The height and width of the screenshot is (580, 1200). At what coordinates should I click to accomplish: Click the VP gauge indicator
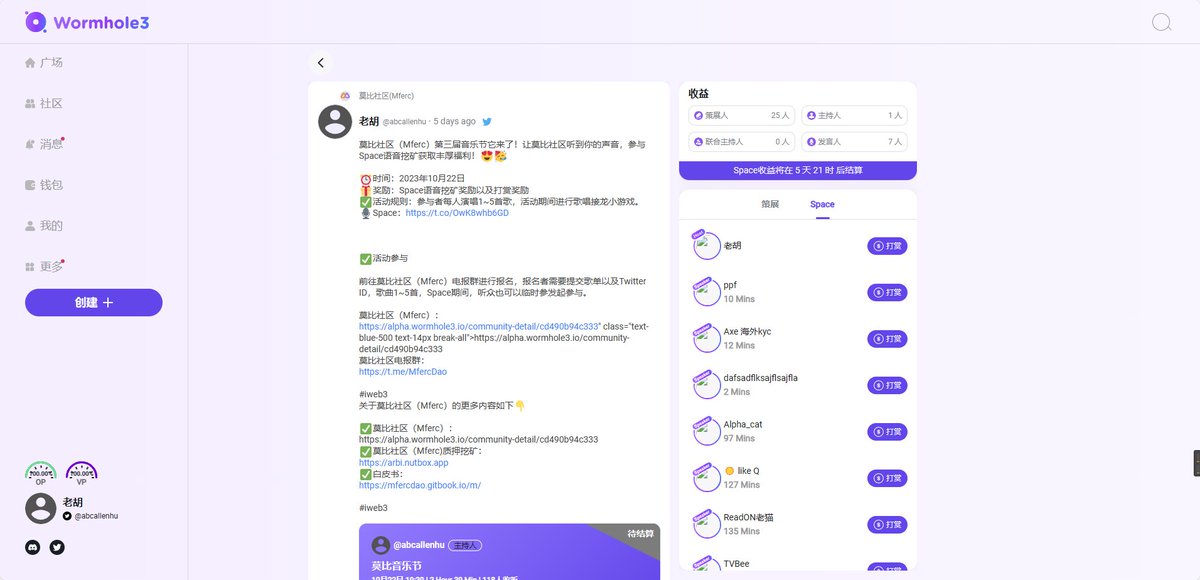click(x=81, y=473)
